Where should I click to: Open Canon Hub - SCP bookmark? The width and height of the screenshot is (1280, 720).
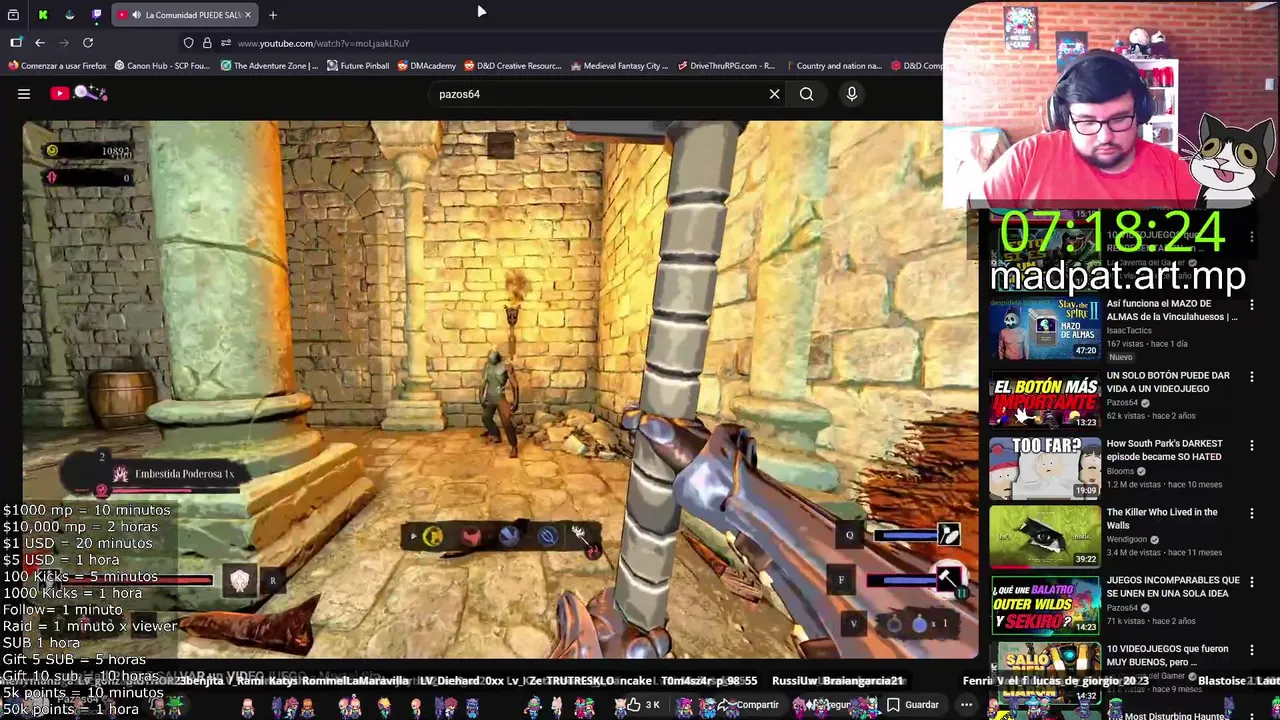[162, 66]
